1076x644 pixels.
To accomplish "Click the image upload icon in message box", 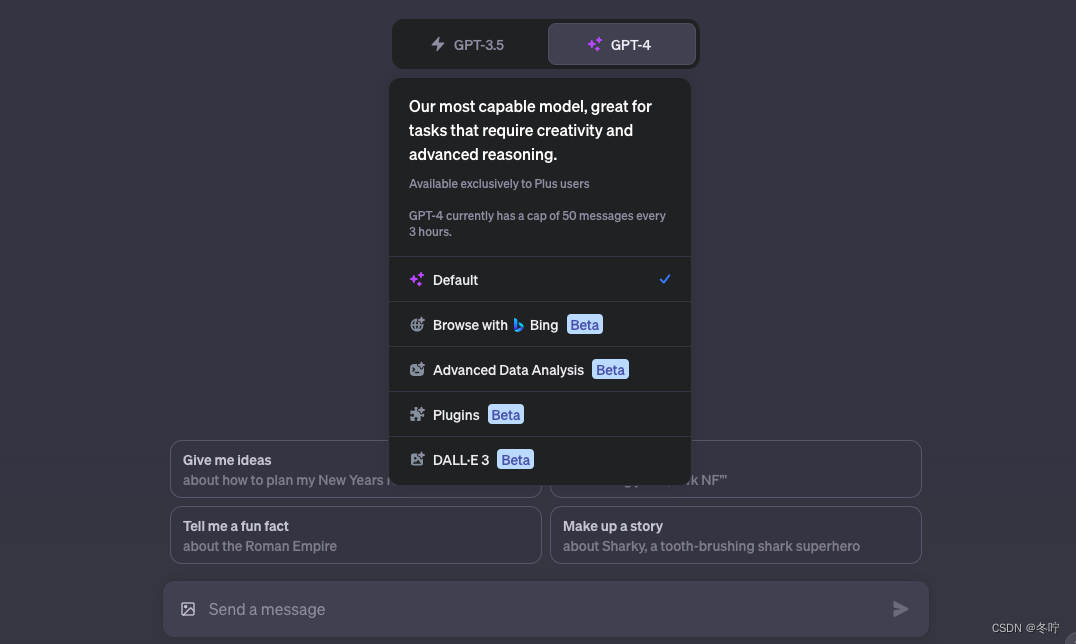I will tap(188, 609).
